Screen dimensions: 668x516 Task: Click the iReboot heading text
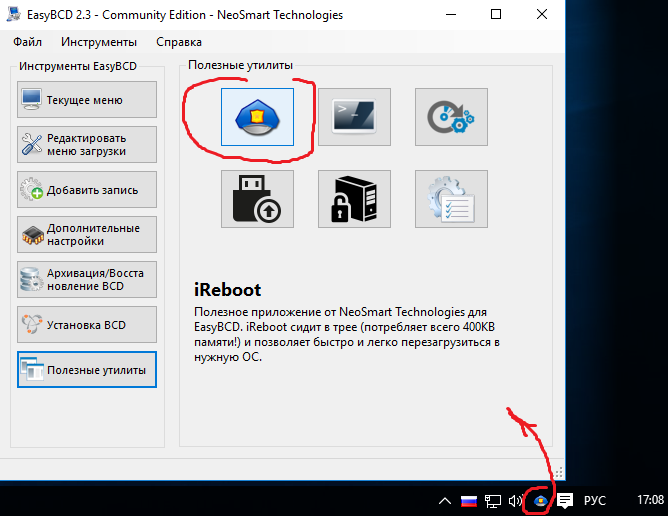(x=227, y=290)
